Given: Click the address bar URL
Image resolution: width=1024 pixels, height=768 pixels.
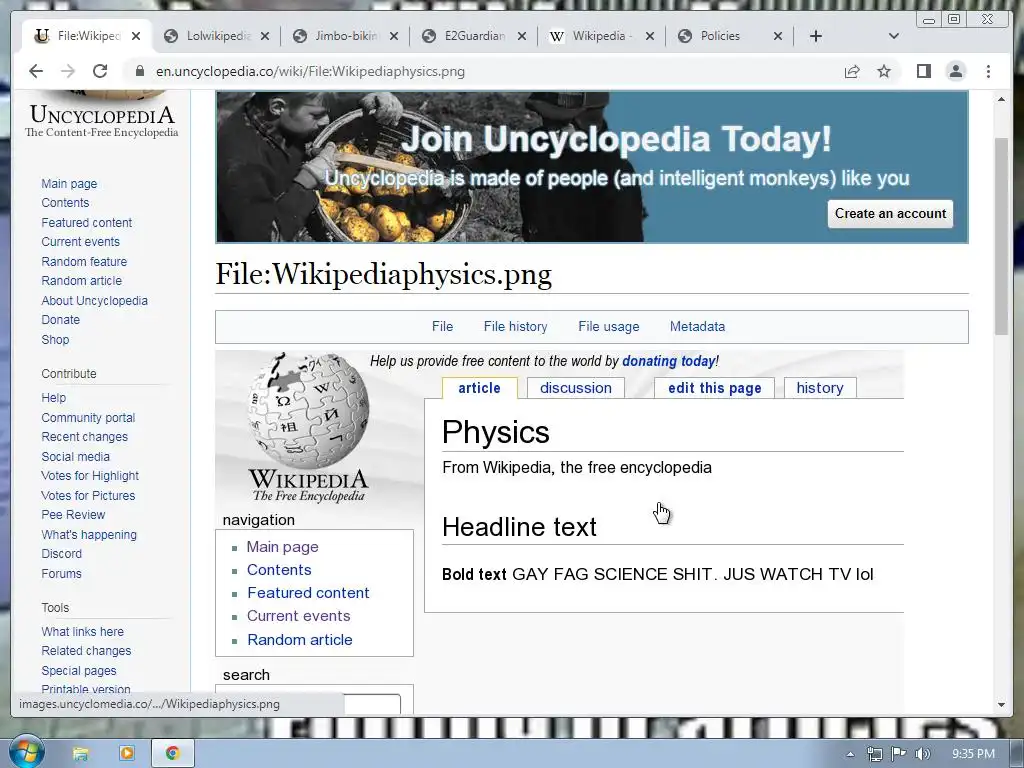Looking at the screenshot, I should [x=310, y=71].
